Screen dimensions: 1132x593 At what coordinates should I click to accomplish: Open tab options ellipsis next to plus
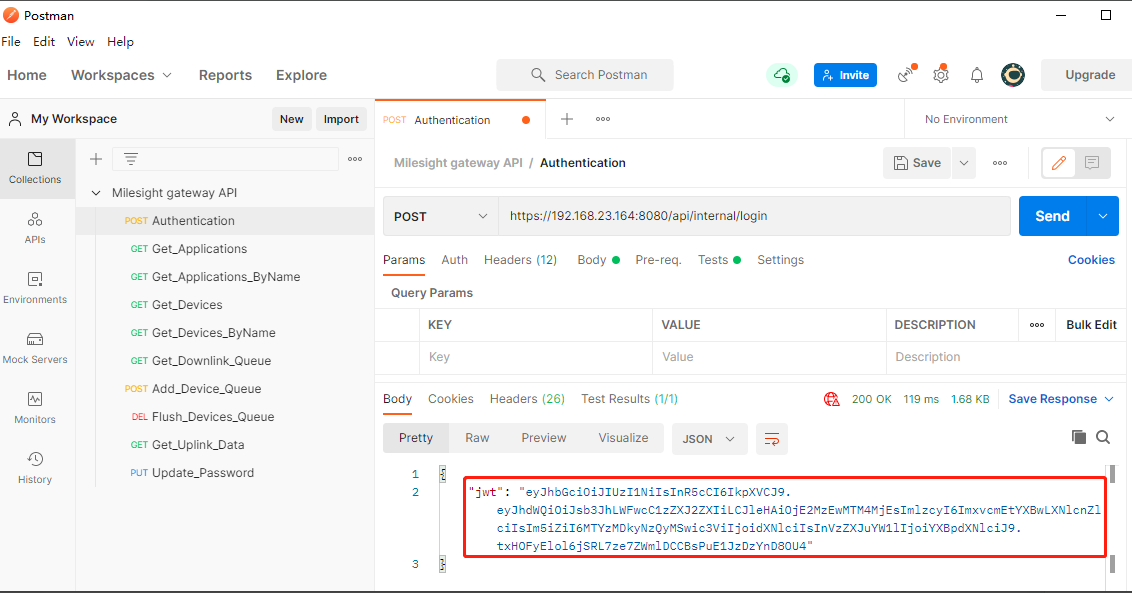coord(603,119)
